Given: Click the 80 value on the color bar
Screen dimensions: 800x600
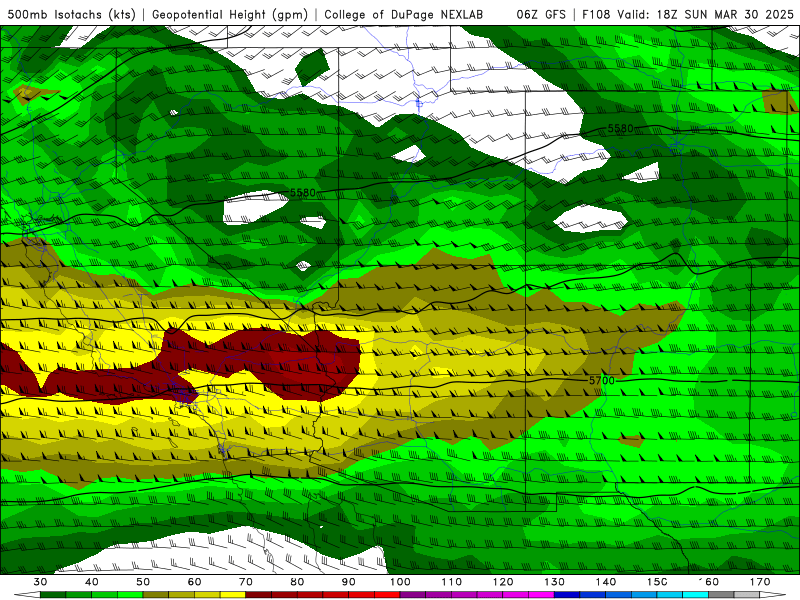Looking at the screenshot, I should pyautogui.click(x=297, y=582).
